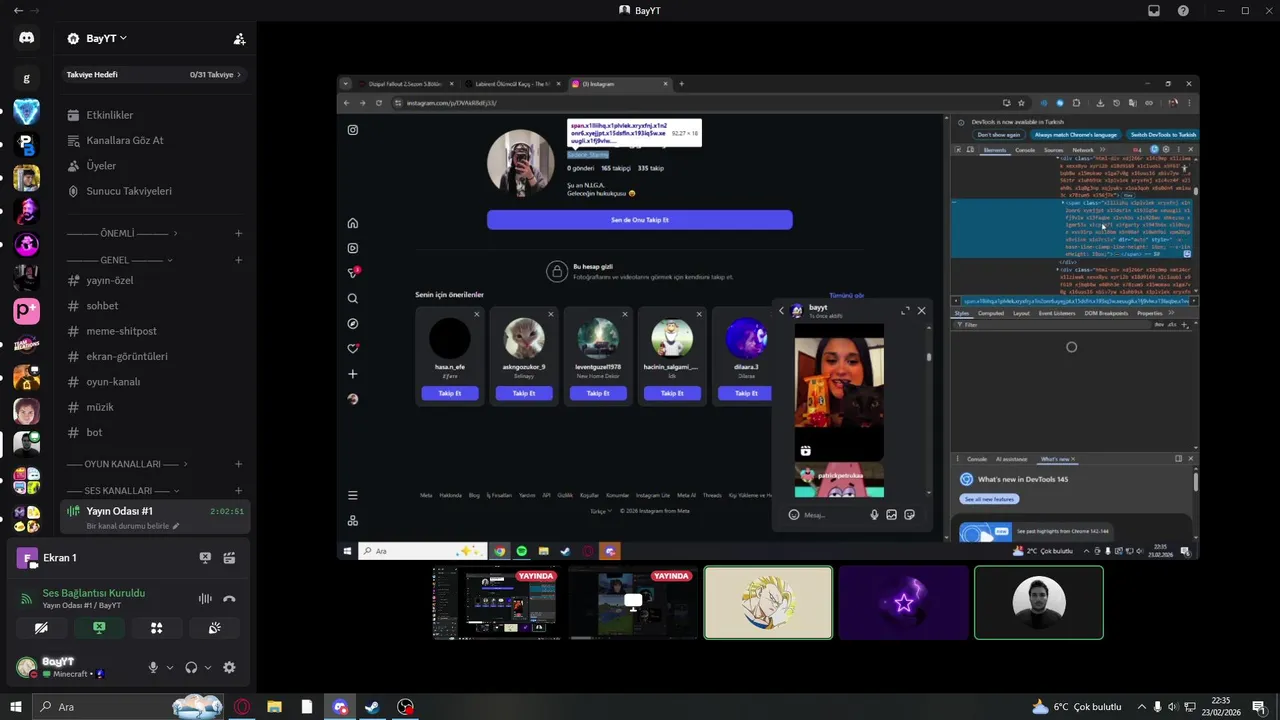Viewport: 1280px width, 720px height.
Task: Open Discord direct messages home icon
Action: pyautogui.click(x=26, y=38)
